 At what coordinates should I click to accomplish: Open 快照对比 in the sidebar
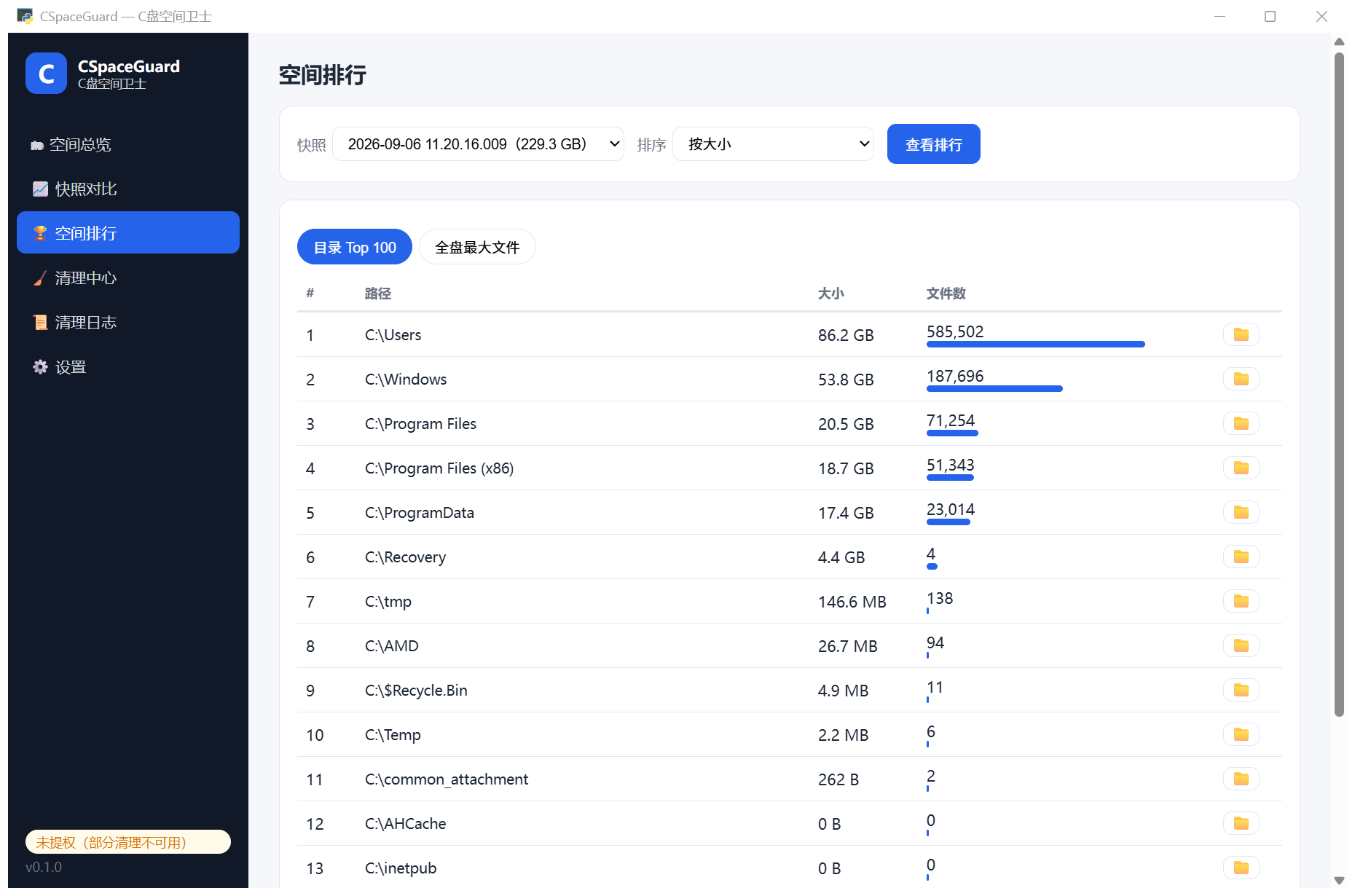click(x=128, y=189)
